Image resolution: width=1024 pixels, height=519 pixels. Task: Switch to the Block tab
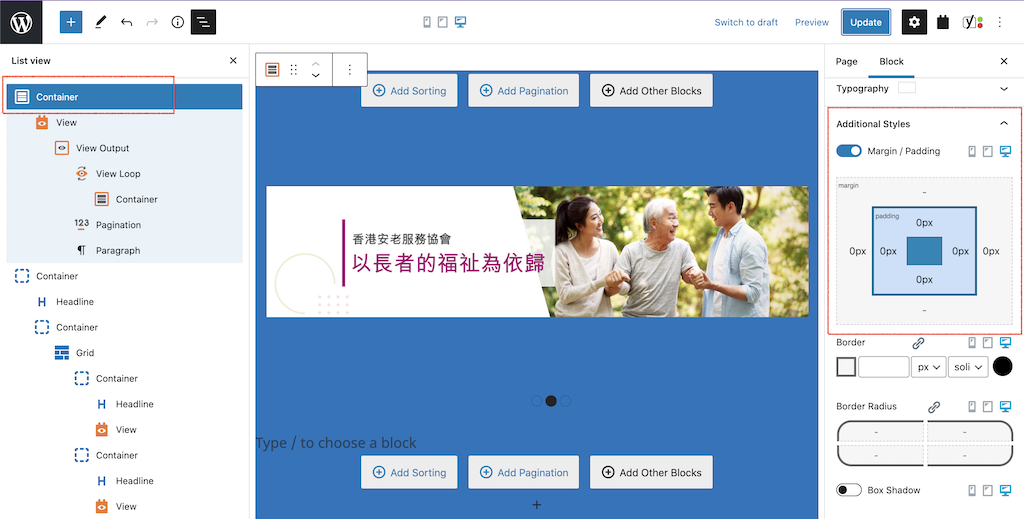click(x=891, y=61)
